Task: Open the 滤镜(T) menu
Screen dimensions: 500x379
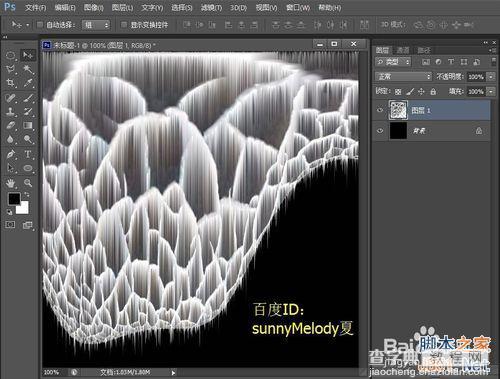Action: [211, 8]
